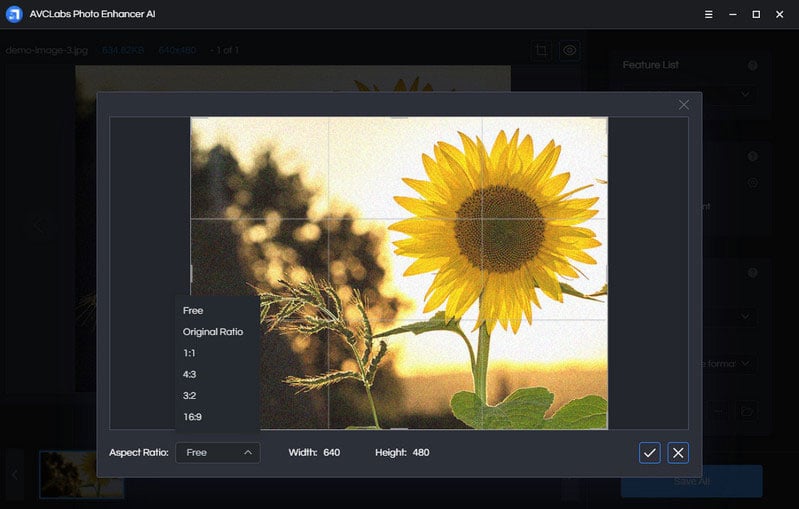Maximize the application window
Viewport: 799px width, 509px height.
(756, 14)
